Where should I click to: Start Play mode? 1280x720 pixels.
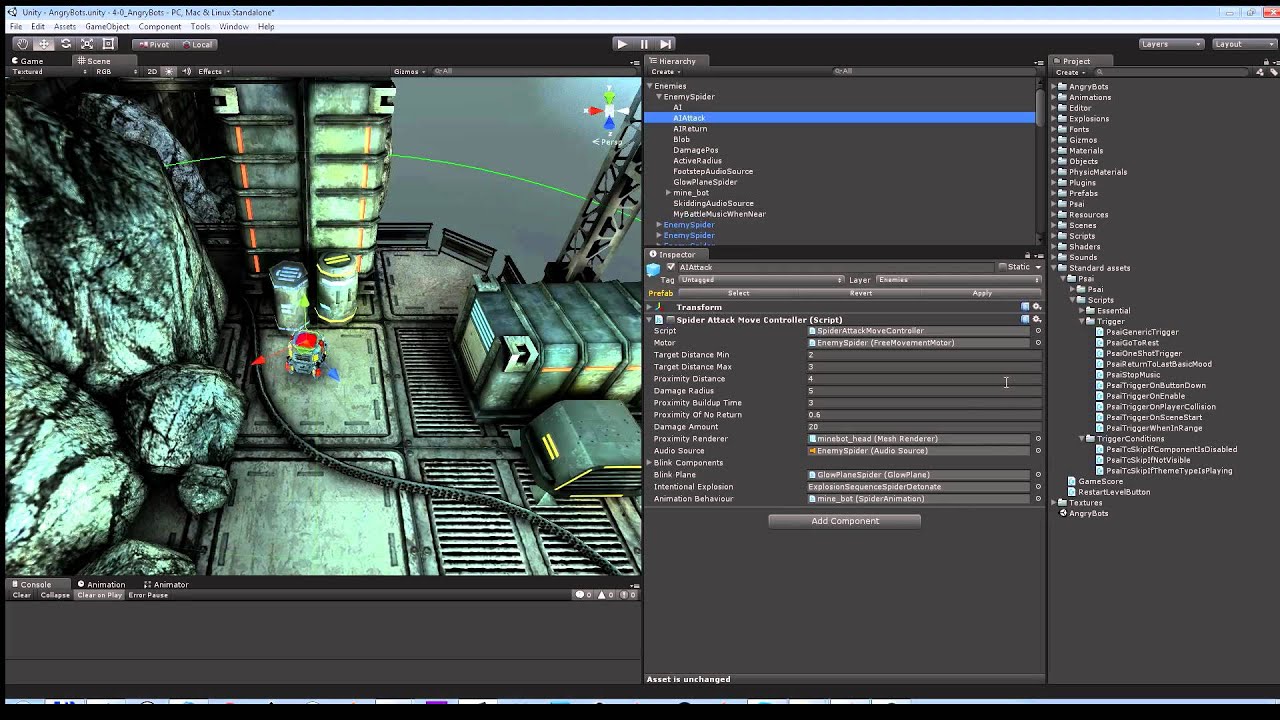pyautogui.click(x=622, y=44)
